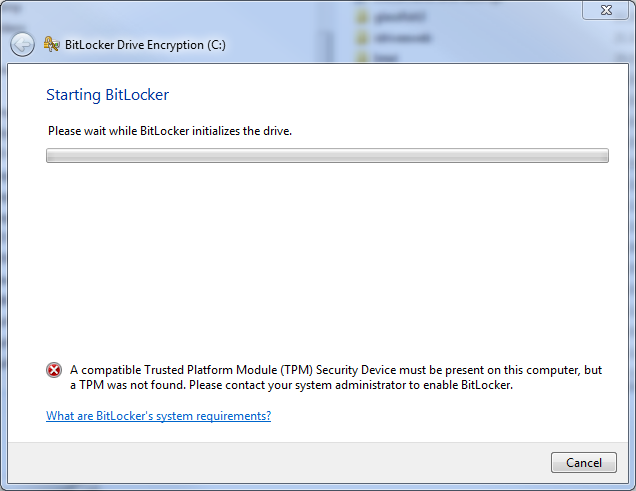Select the topmost blurred folder icon behind dialog

pos(362,17)
